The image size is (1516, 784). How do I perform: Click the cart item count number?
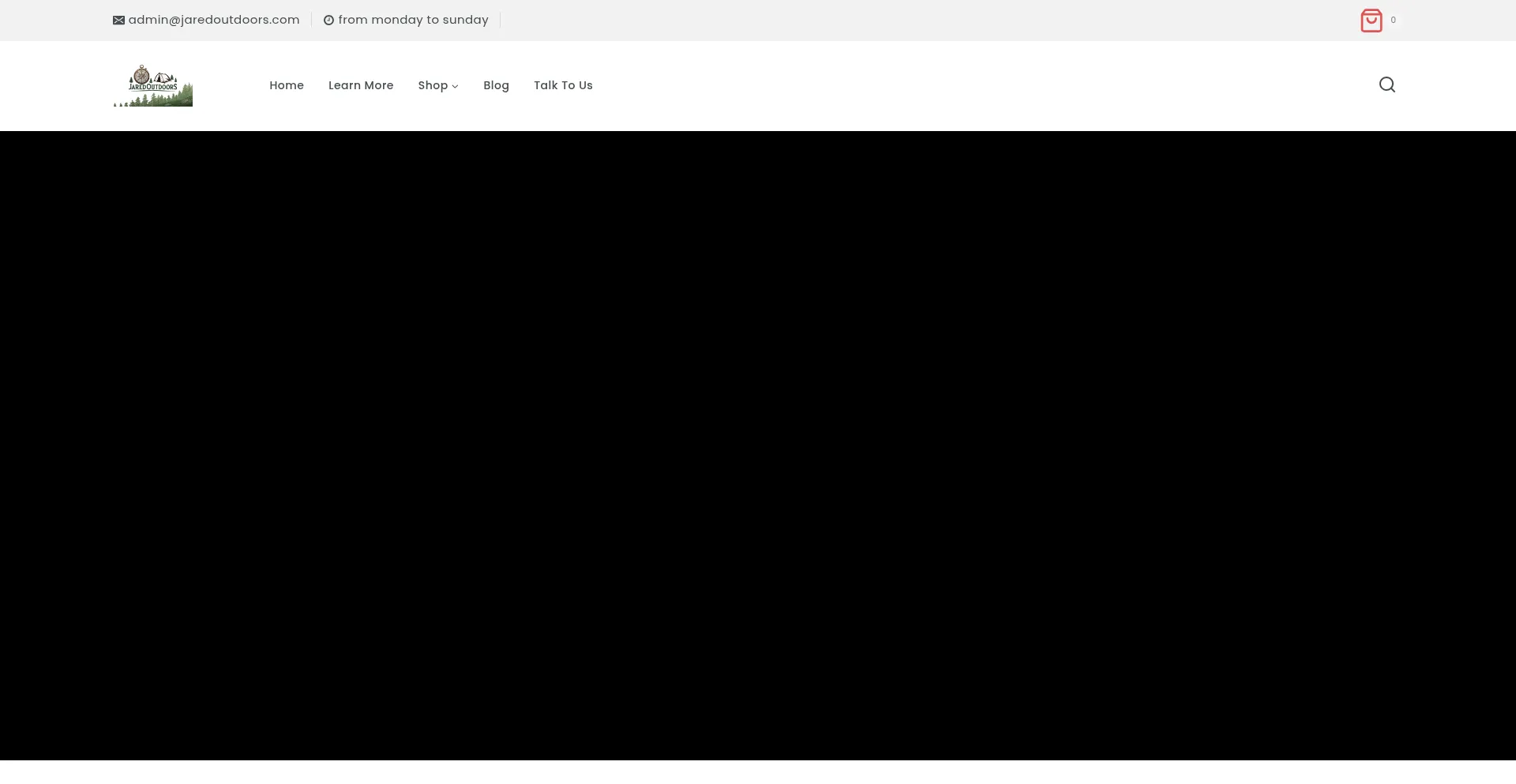1393,21
